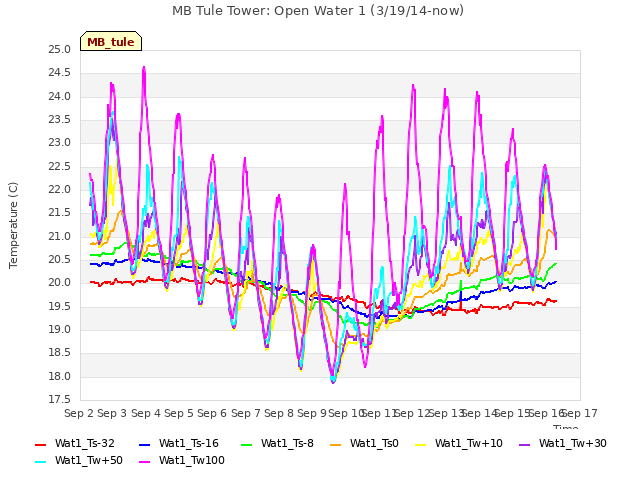640x480 pixels.
Task: Click the green spike near Sep 13
Action: 461,282
